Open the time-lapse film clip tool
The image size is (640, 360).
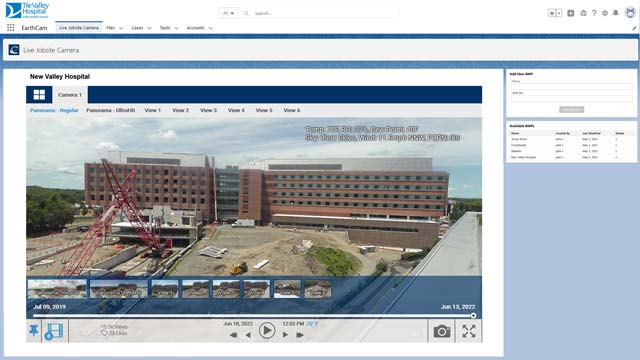coord(54,331)
